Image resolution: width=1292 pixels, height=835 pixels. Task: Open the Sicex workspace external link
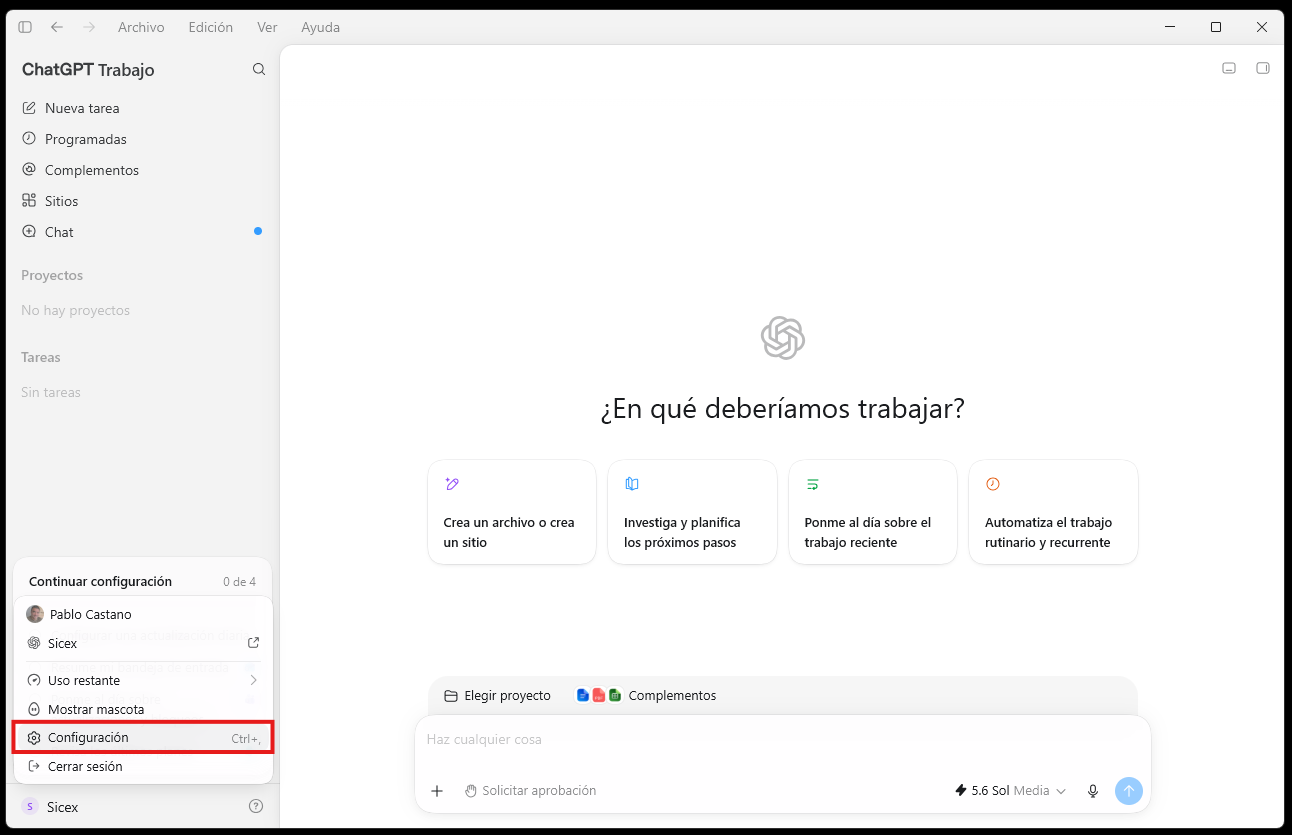pos(143,643)
